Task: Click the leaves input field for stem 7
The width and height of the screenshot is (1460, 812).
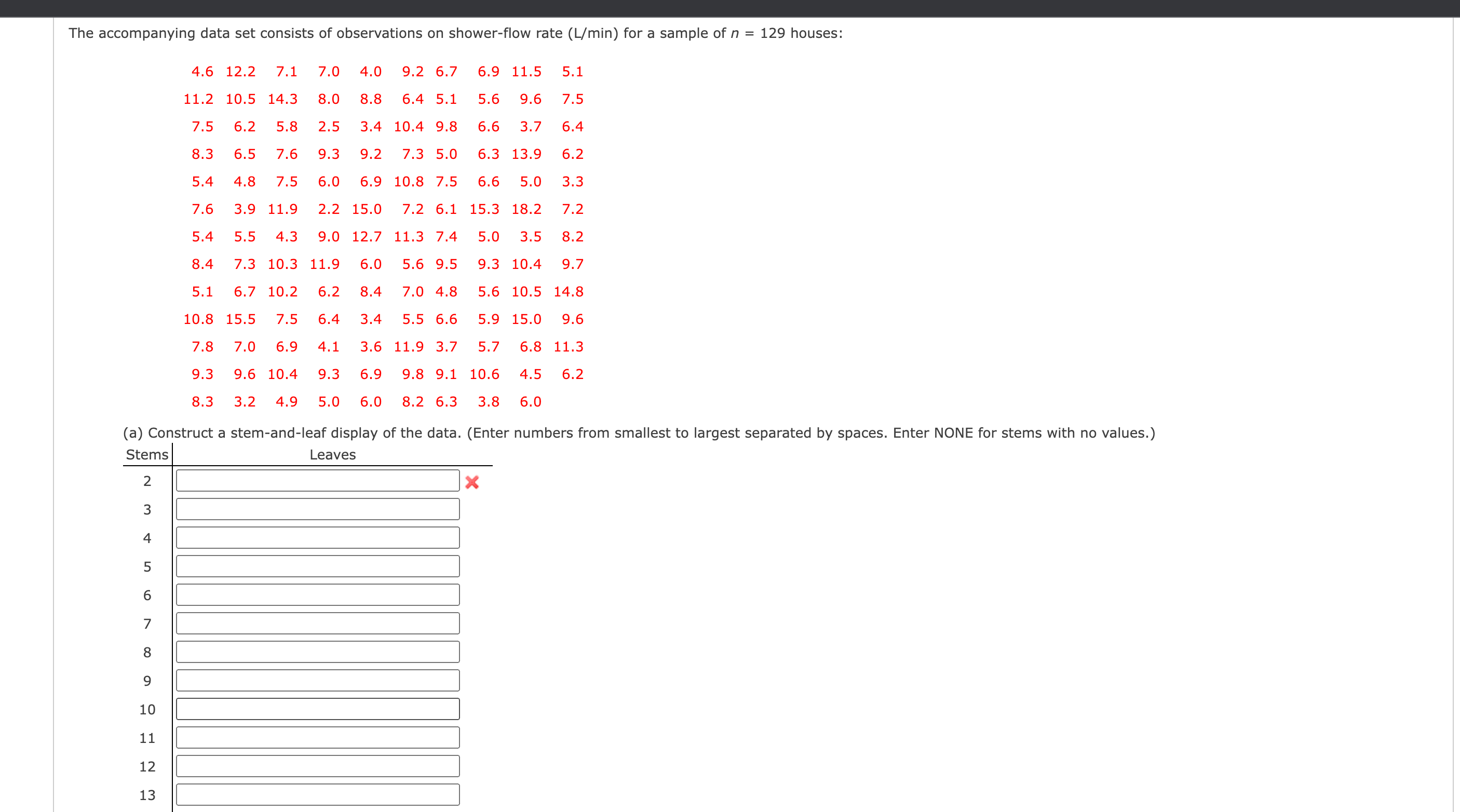Action: 318,622
